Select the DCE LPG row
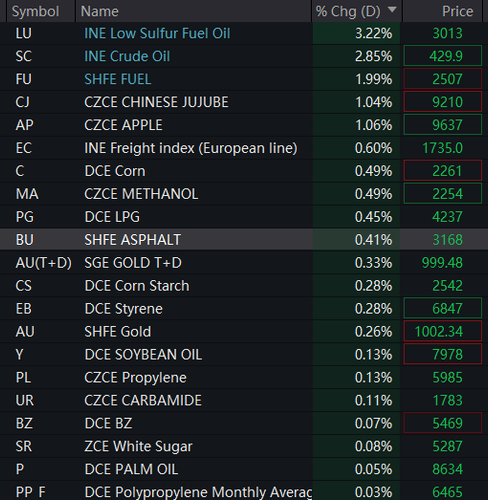 pos(244,217)
